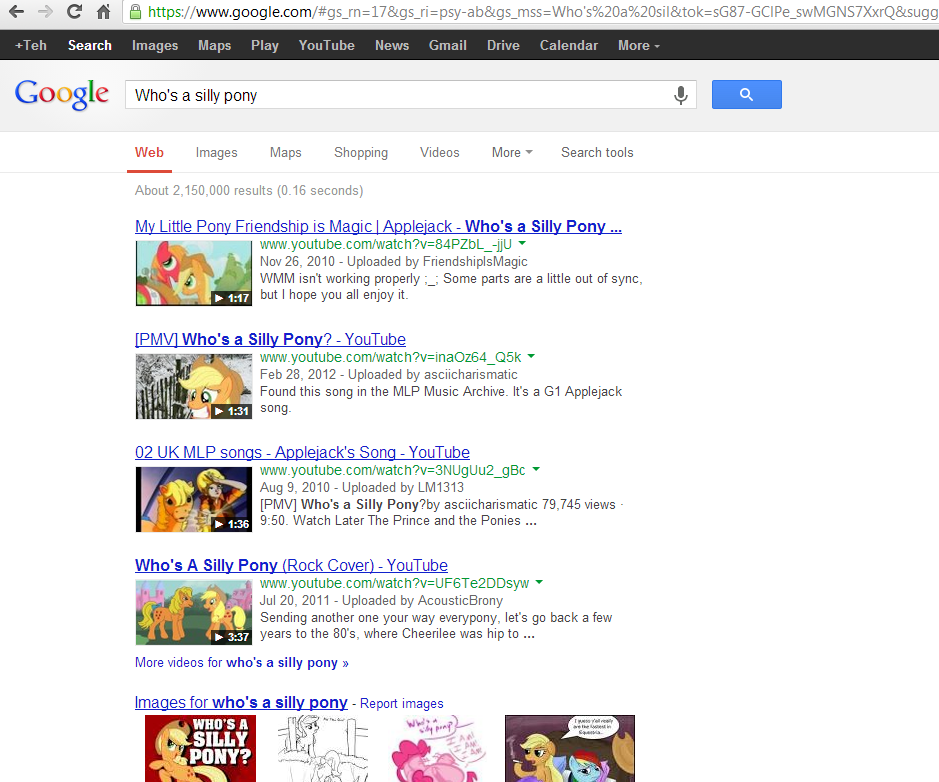Open Who's A Silly Pony Rock Cover link
Viewport: 939px width, 782px height.
pyautogui.click(x=291, y=565)
